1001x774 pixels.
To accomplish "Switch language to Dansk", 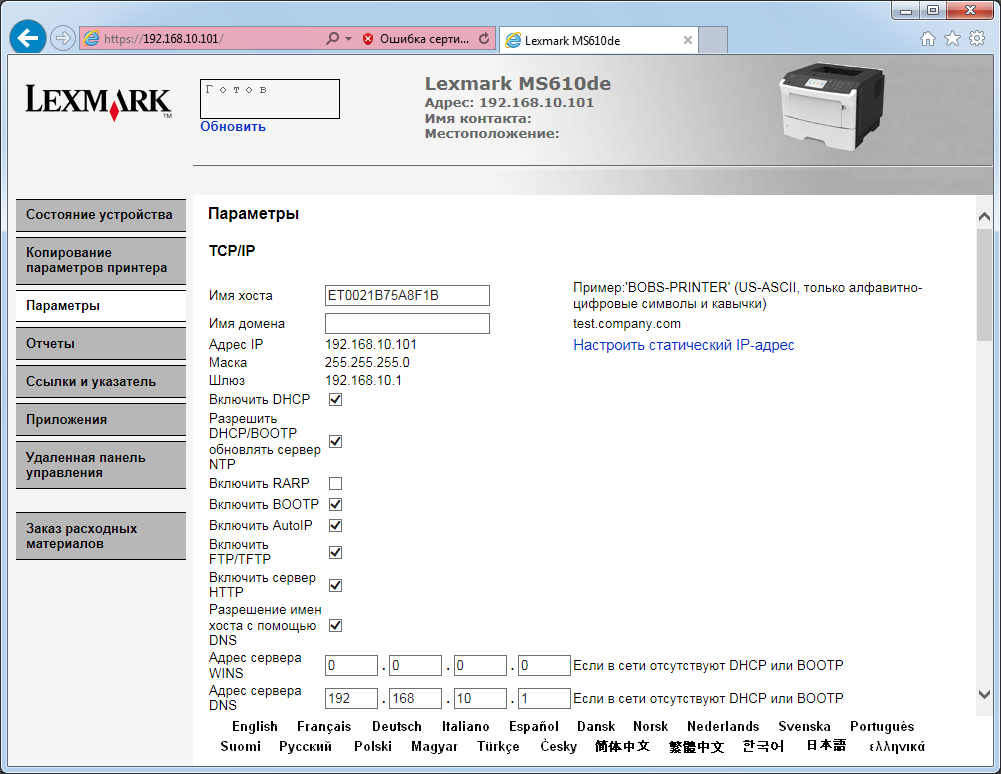I will pos(596,727).
